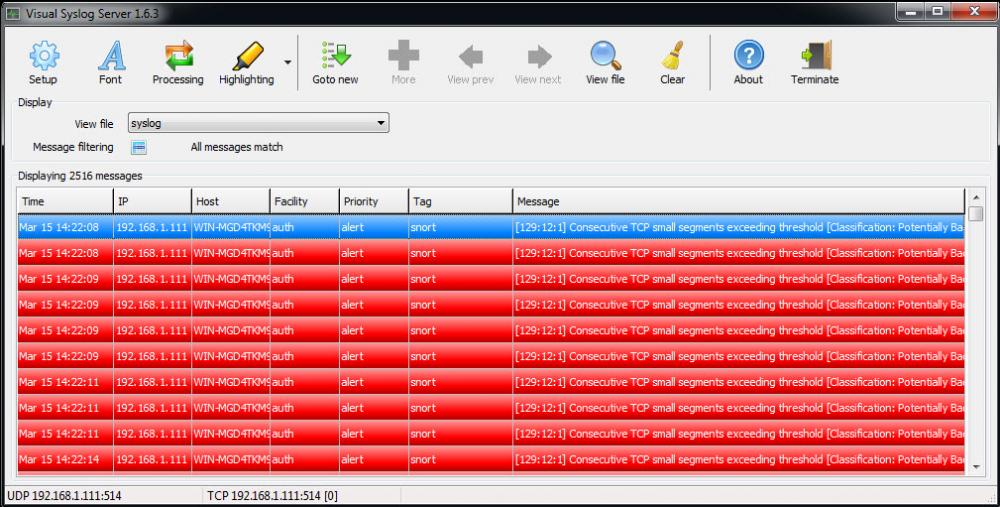Screen dimensions: 1000x507
Task: Sort by the Time column header
Action: point(65,201)
